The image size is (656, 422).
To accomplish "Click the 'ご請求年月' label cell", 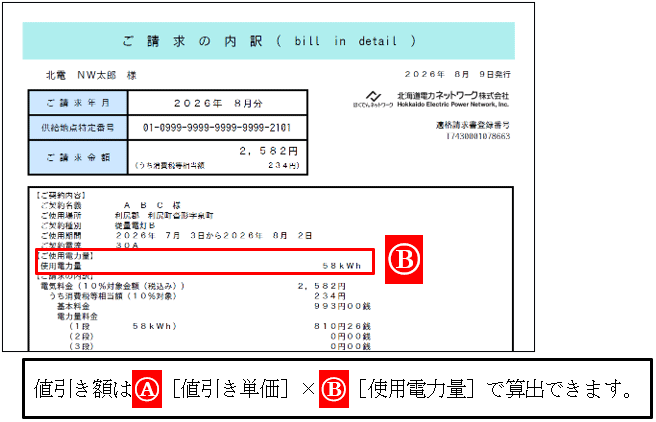I will (78, 103).
